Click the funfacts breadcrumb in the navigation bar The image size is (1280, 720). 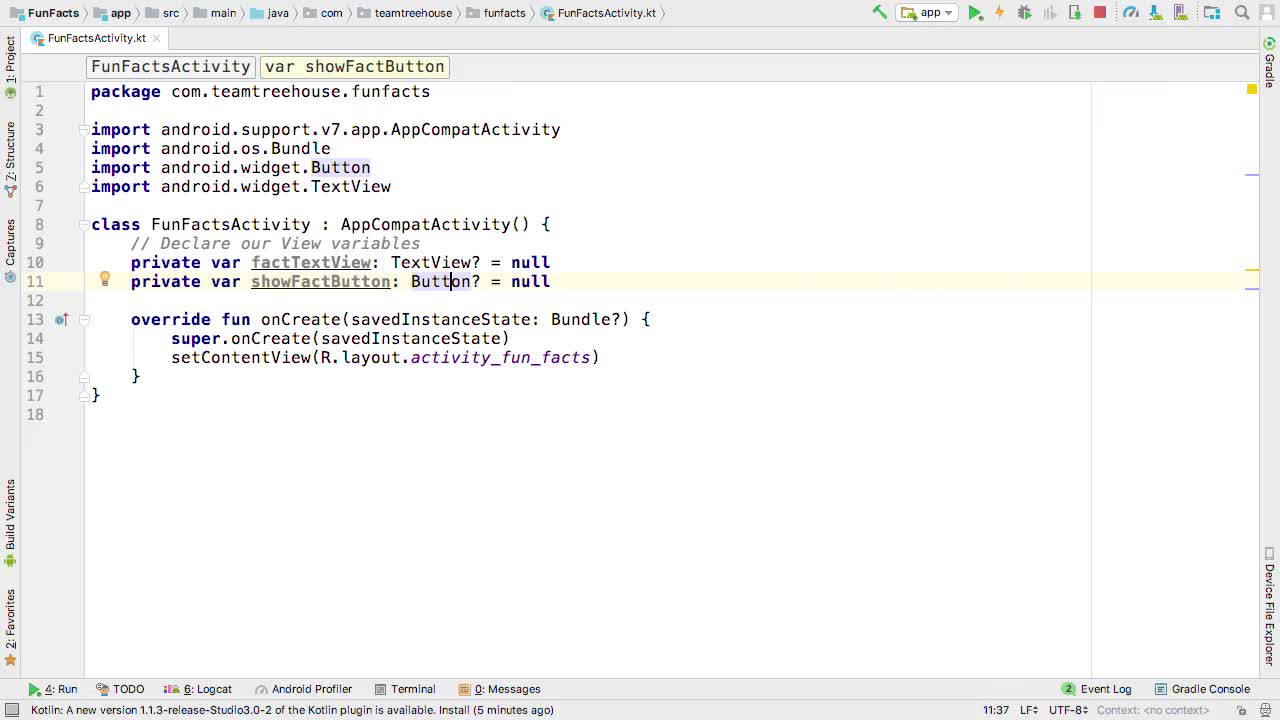pyautogui.click(x=504, y=13)
